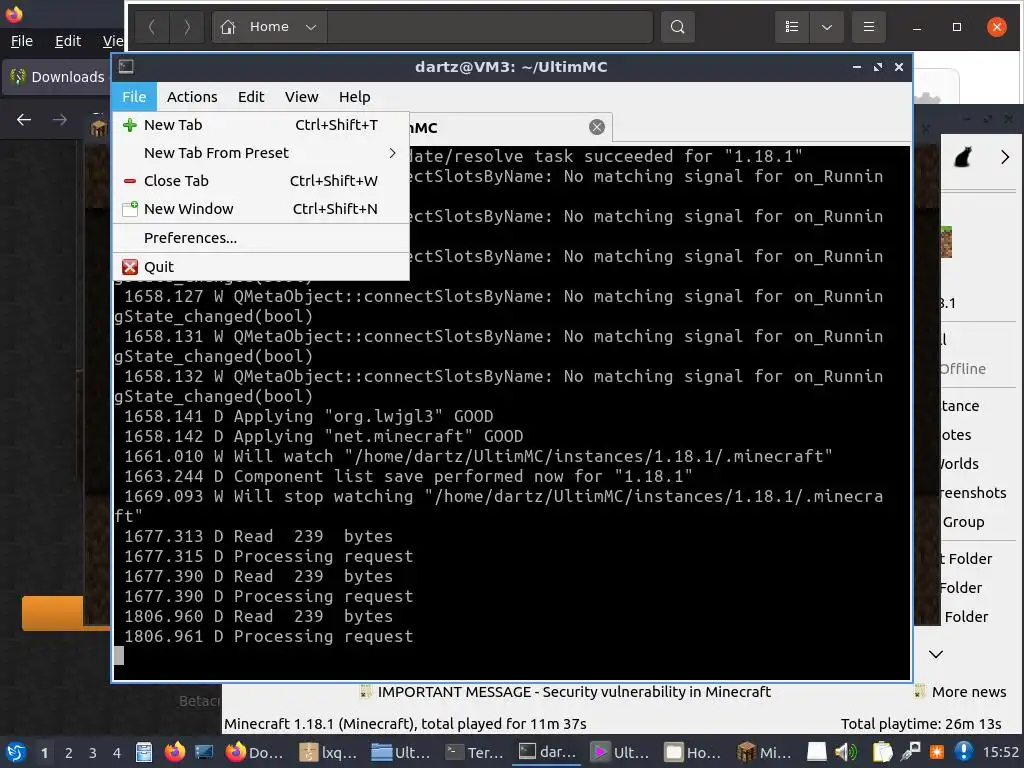Screen dimensions: 1024x768
Task: Switch to Ult... purple launcher taskbar window
Action: (x=621, y=752)
